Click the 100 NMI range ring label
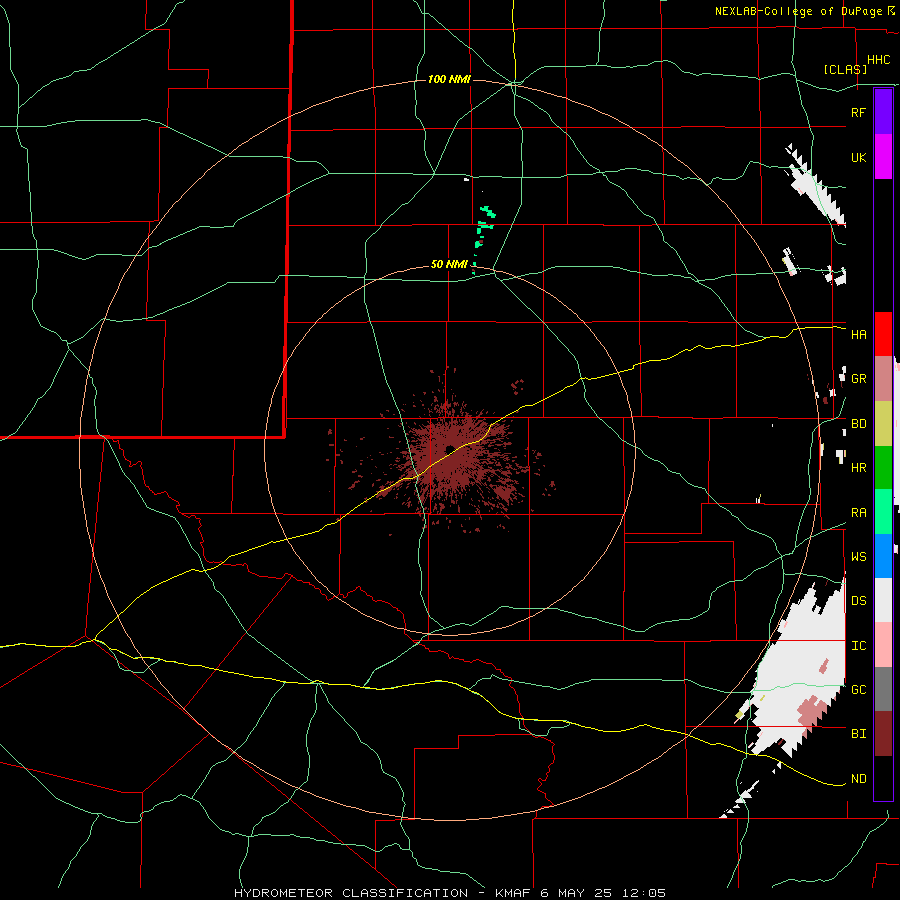The height and width of the screenshot is (900, 900). [449, 79]
